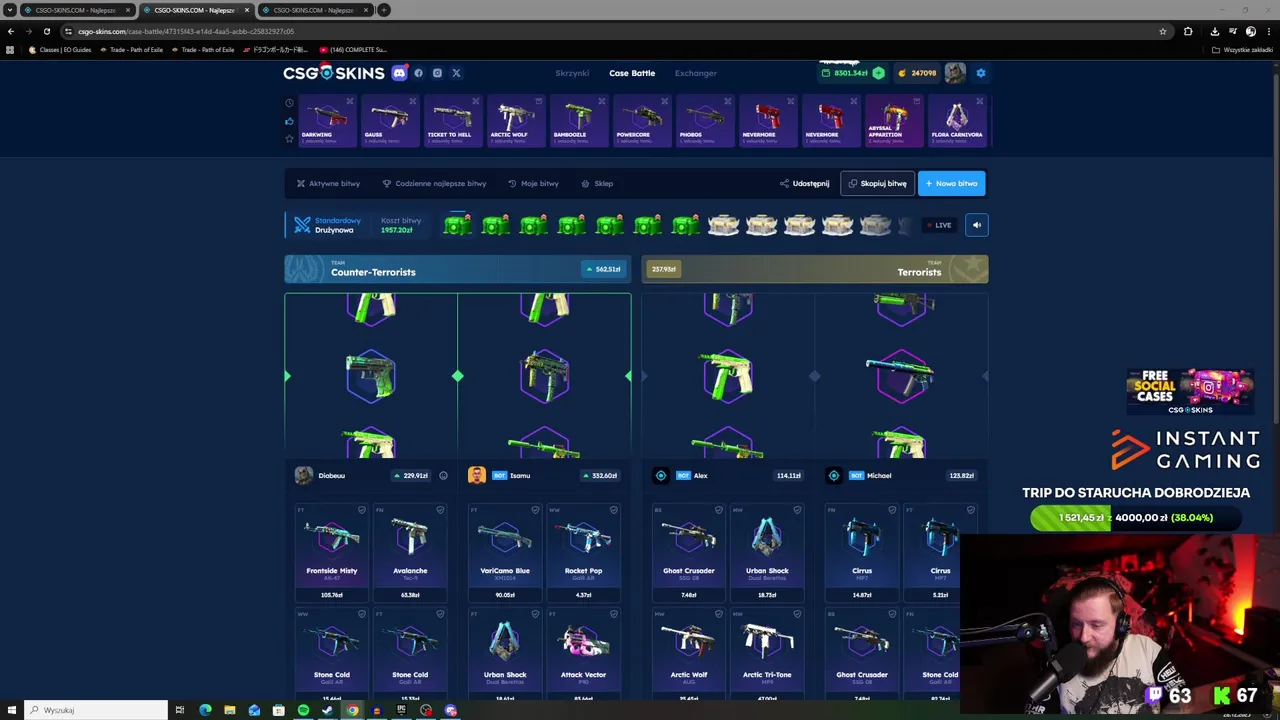This screenshot has height=720, width=1280.
Task: Open the tab search dropdown arrow
Action: (9, 10)
